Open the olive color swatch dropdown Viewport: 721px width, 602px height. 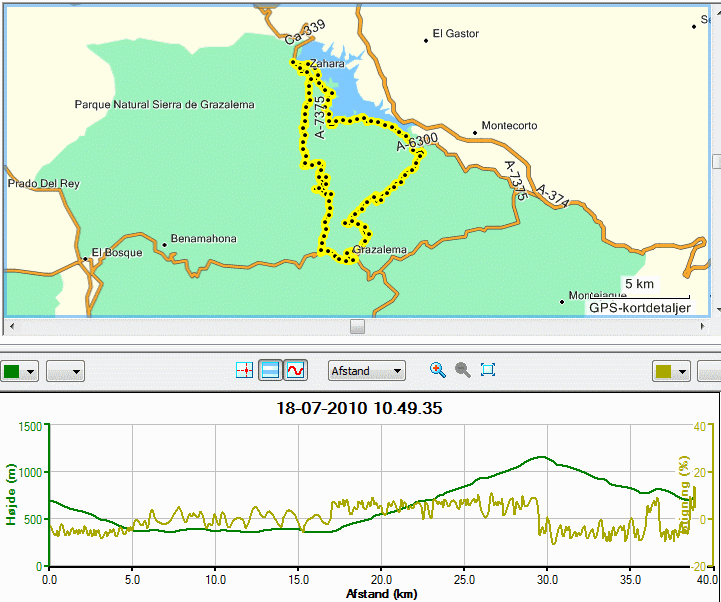(671, 371)
